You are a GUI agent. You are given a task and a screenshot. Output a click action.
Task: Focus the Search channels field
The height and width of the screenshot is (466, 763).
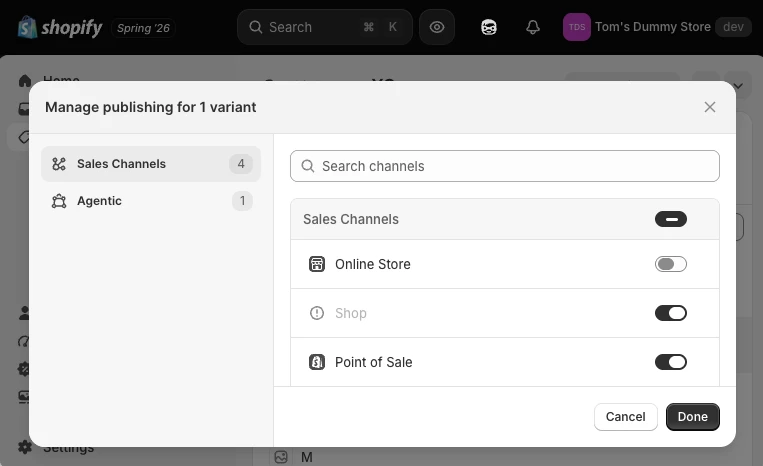(x=505, y=166)
